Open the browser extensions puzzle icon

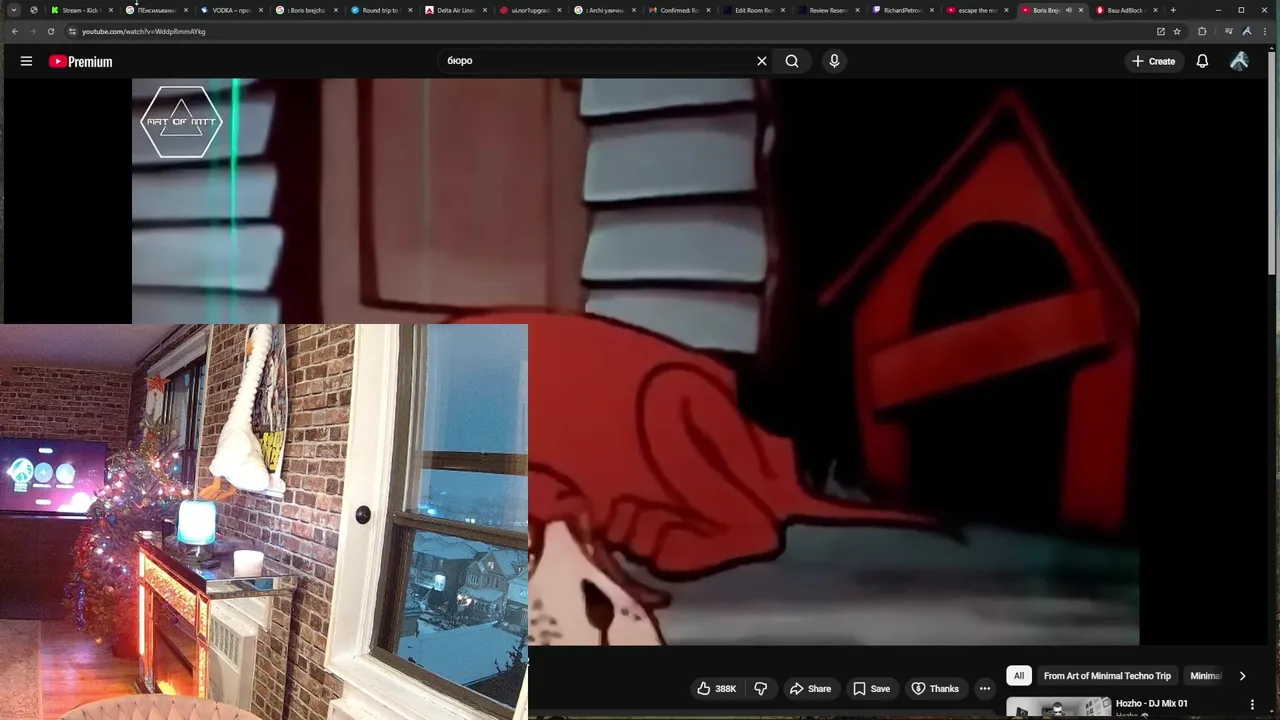tap(1202, 31)
